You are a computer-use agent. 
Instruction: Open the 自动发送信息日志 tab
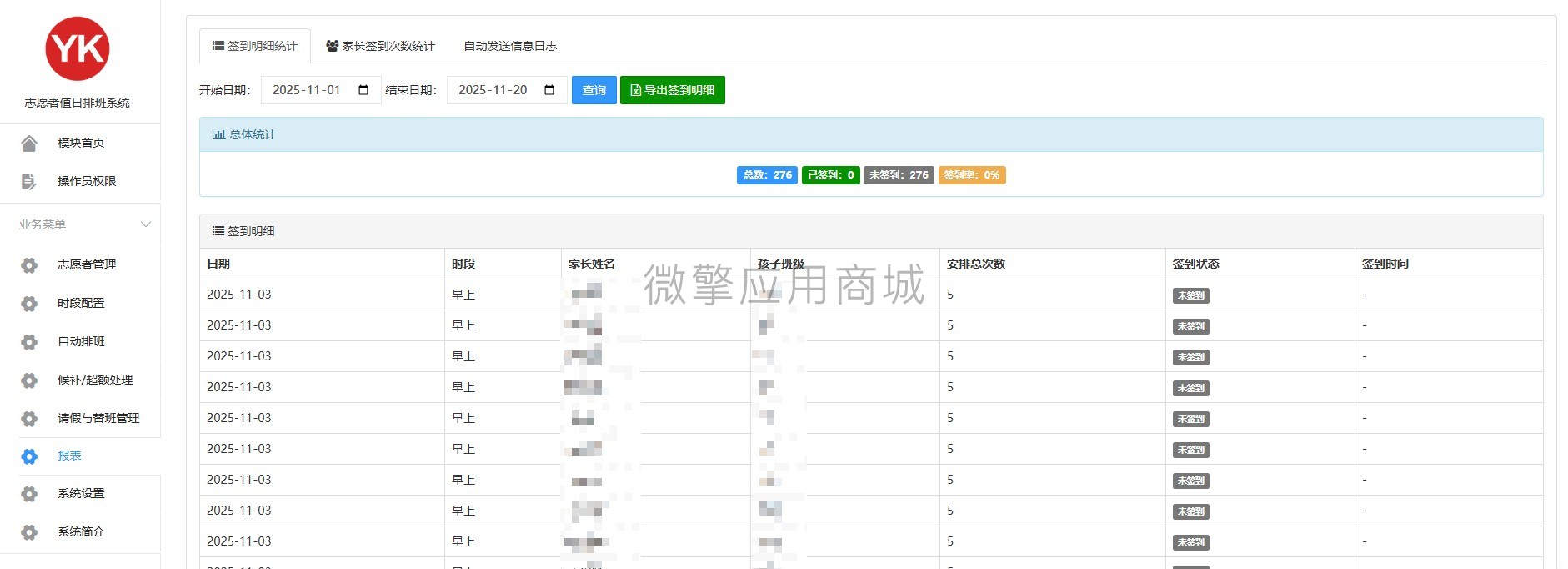click(510, 46)
